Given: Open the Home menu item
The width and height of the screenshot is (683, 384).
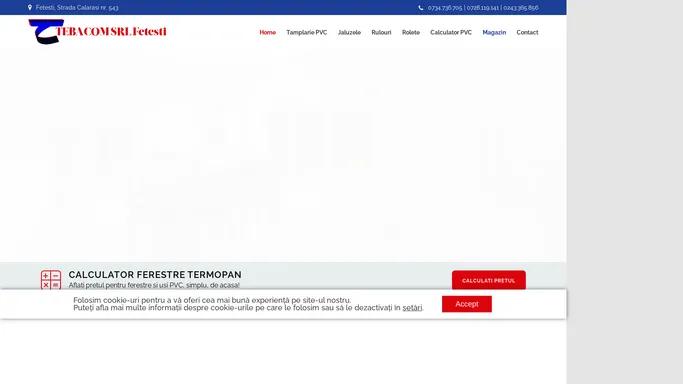Looking at the screenshot, I should [x=267, y=32].
